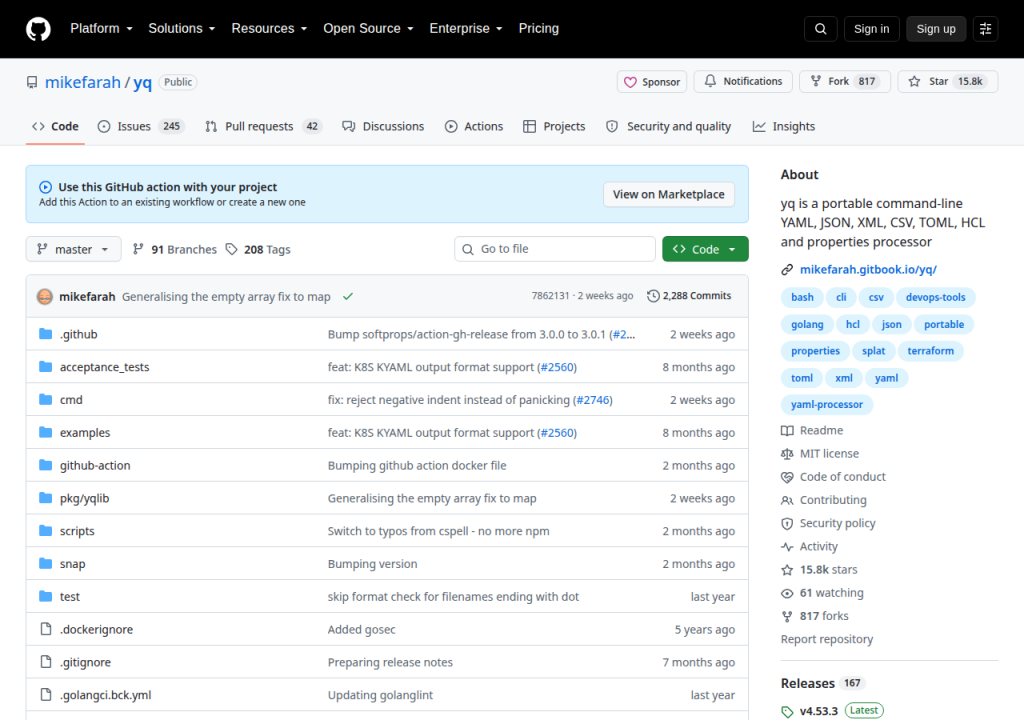This screenshot has width=1024, height=720.
Task: Open the Activity sidebar link
Action: [x=809, y=546]
